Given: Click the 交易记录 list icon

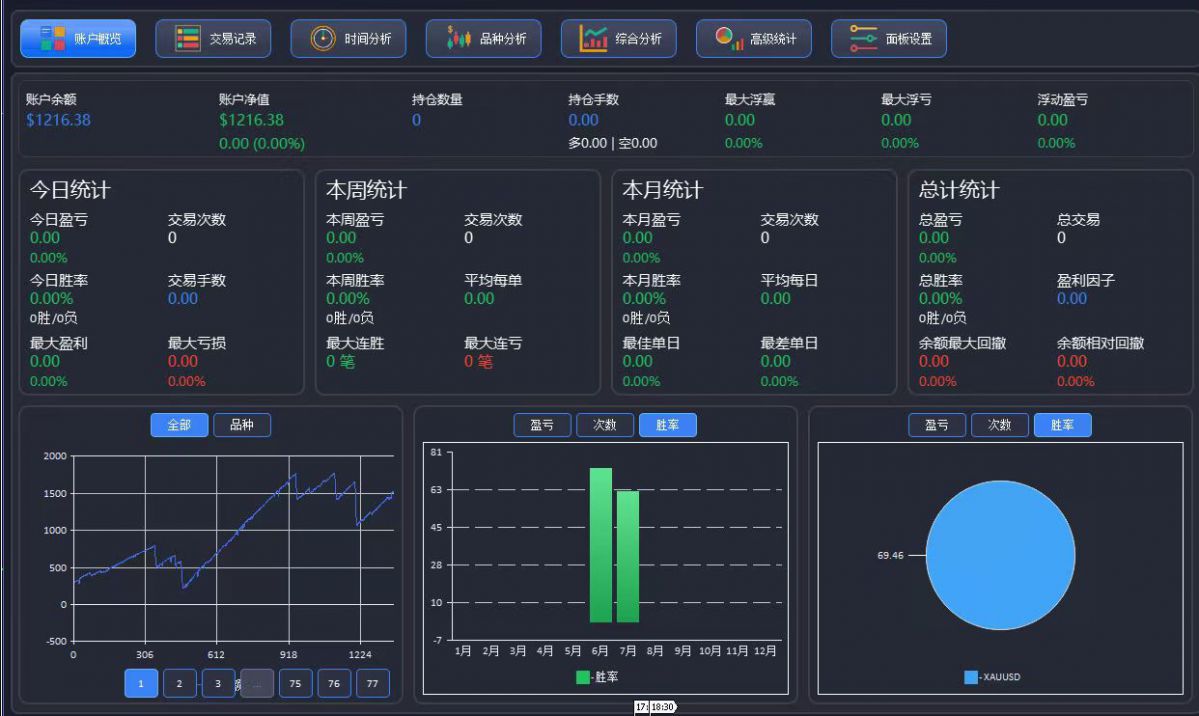Looking at the screenshot, I should click(187, 38).
